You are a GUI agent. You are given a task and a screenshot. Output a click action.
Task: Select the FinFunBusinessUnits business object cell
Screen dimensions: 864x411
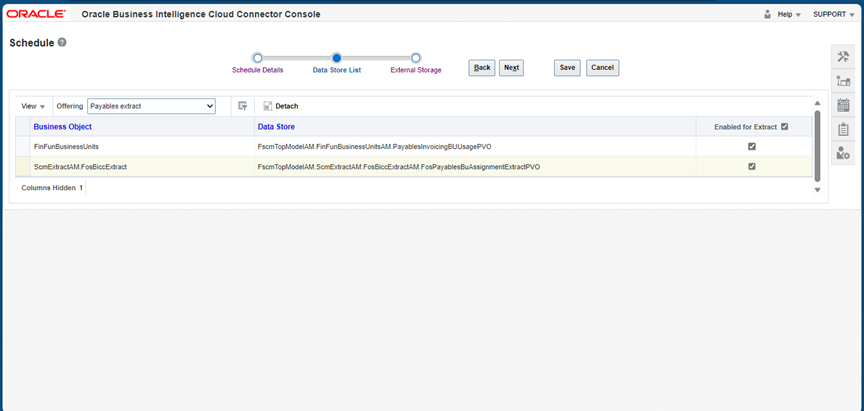pyautogui.click(x=142, y=147)
